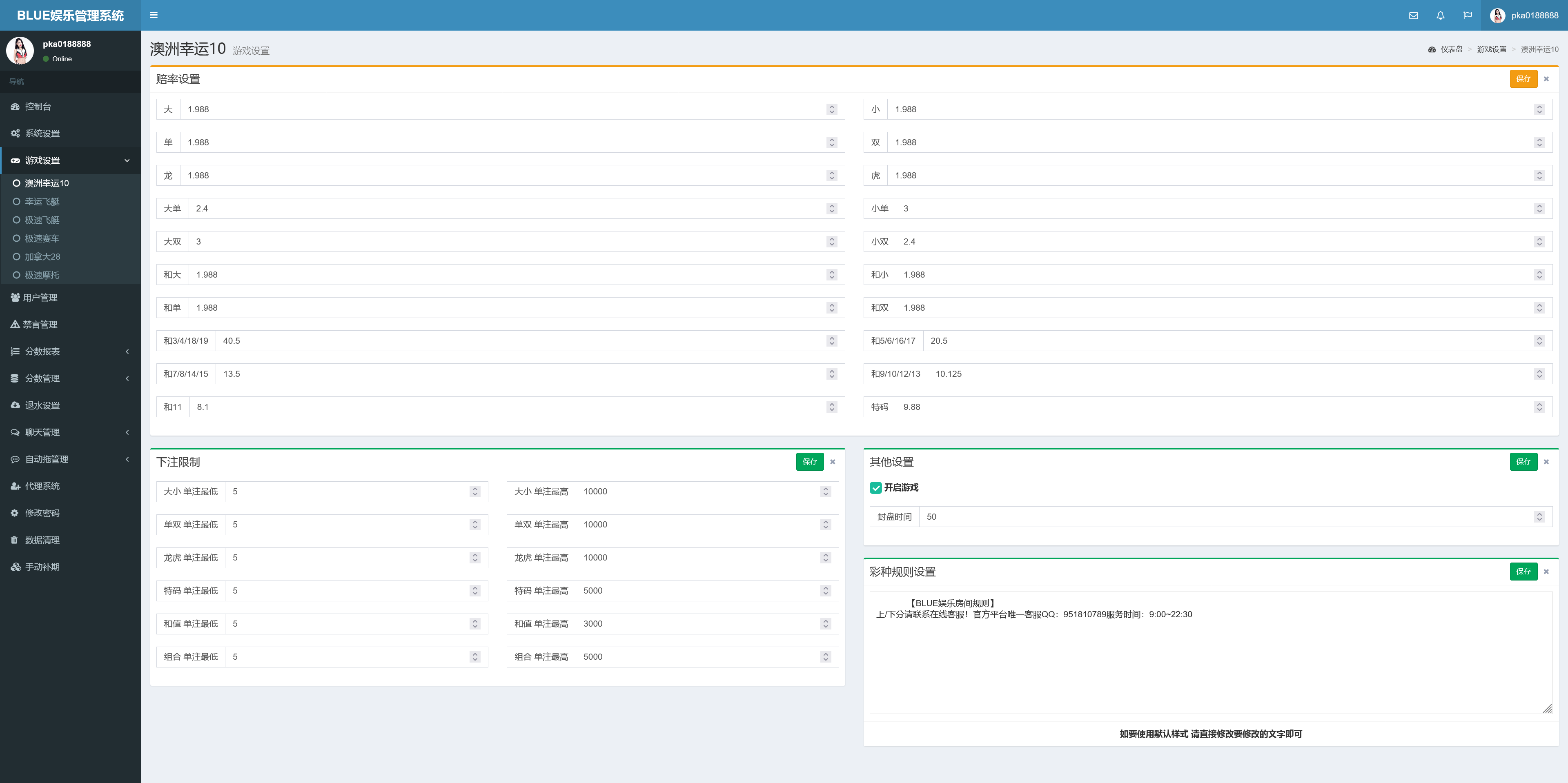Select 加拿大28 circle item in submenu

pos(16,257)
